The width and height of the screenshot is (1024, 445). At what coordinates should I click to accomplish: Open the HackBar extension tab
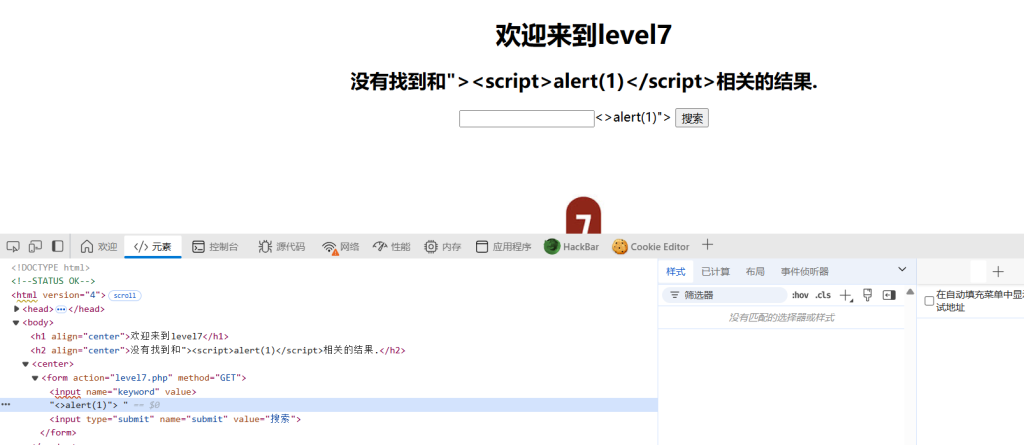[x=571, y=246]
